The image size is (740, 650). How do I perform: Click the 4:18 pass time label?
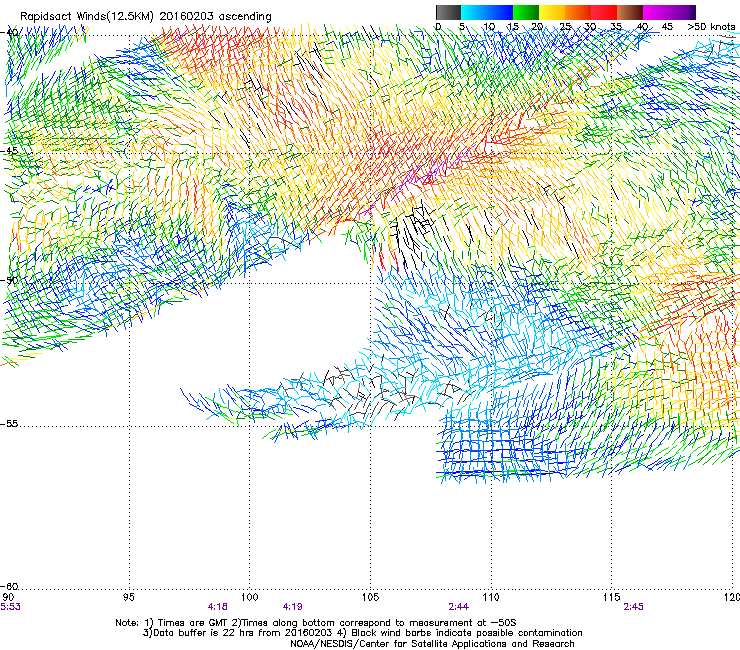[x=218, y=607]
